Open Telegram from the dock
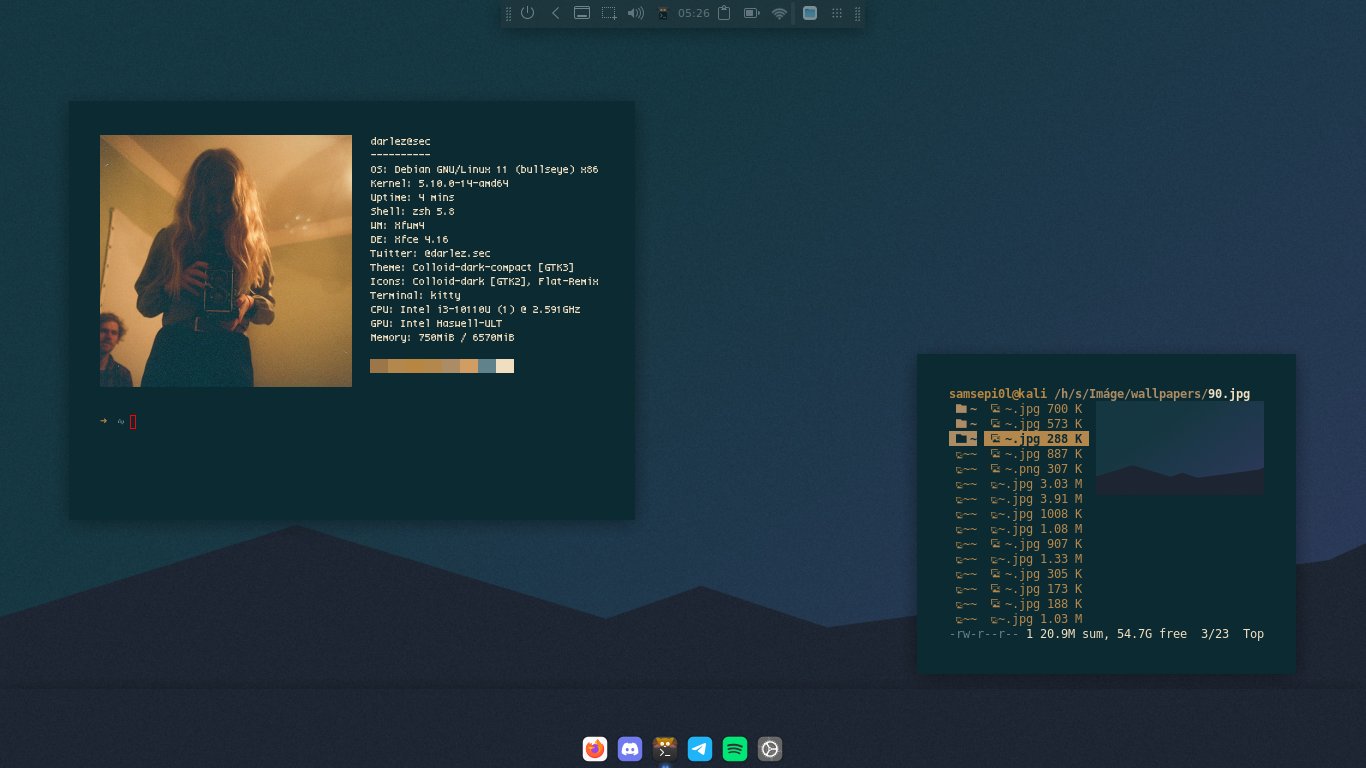Viewport: 1366px width, 768px height. tap(700, 748)
